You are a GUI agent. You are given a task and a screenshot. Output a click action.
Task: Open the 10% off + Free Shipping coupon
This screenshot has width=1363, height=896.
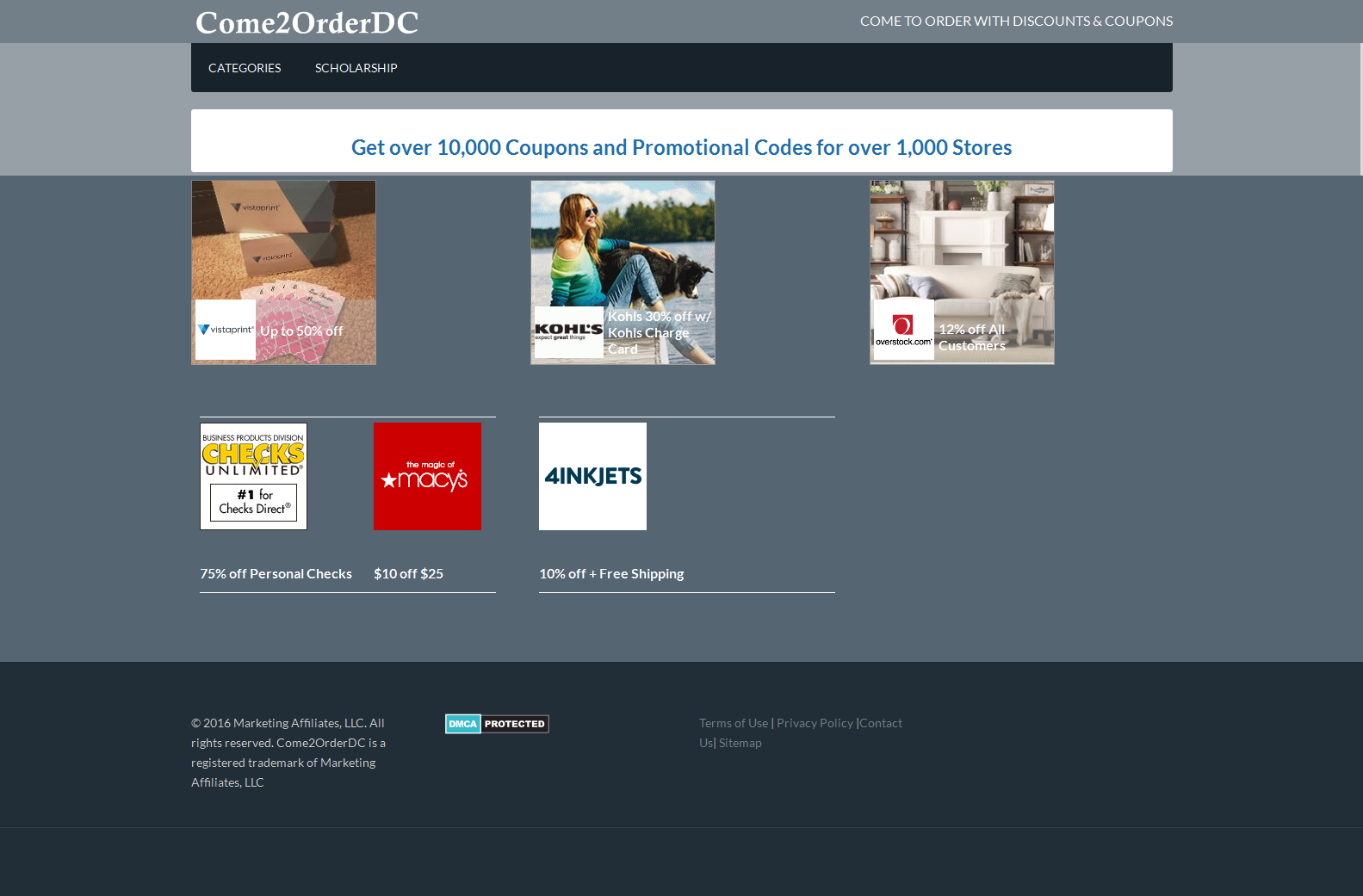point(611,574)
